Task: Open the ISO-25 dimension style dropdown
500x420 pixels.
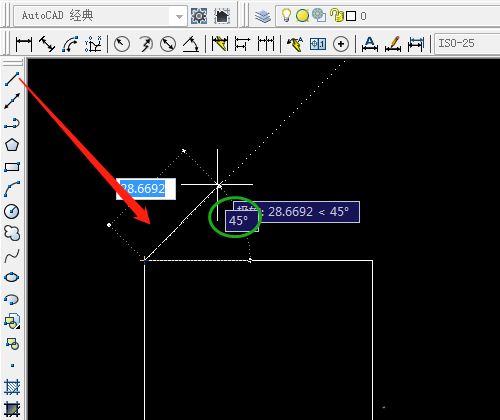Action: pyautogui.click(x=467, y=43)
